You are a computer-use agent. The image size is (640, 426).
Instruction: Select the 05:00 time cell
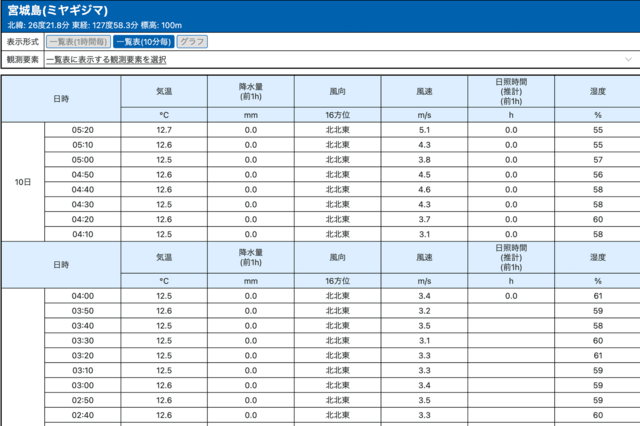[82, 160]
